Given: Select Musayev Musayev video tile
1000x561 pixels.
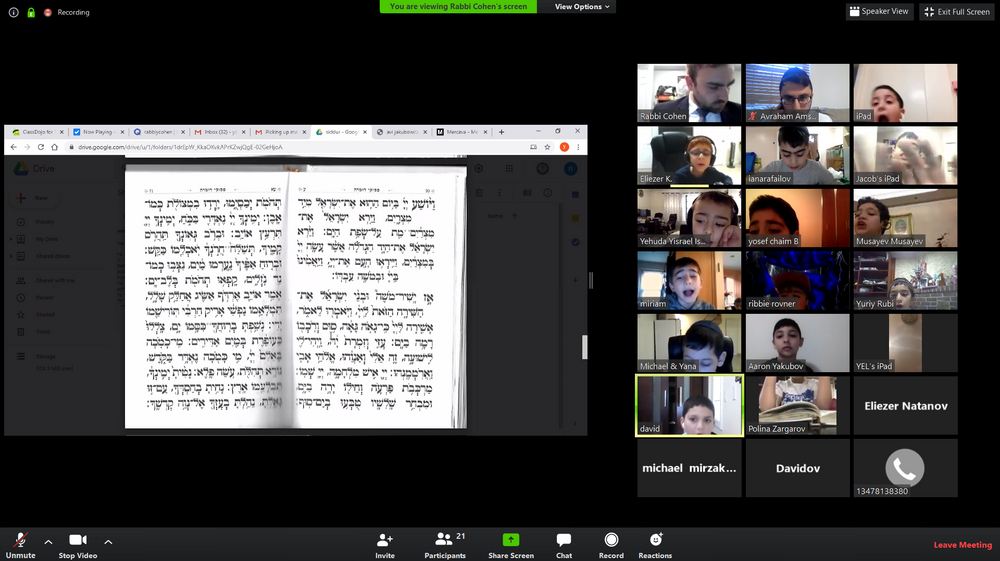Looking at the screenshot, I should pos(905,218).
